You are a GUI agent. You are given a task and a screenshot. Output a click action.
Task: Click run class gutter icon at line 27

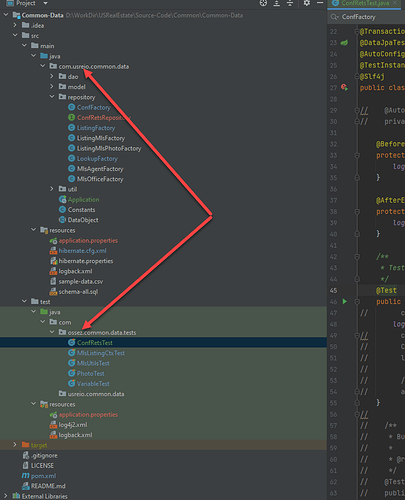345,87
